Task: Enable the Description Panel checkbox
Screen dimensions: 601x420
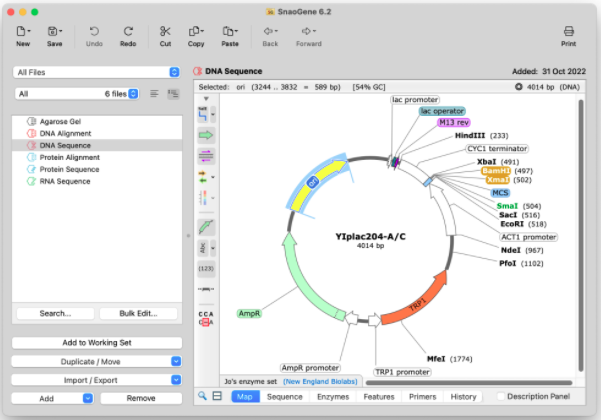Action: point(501,396)
